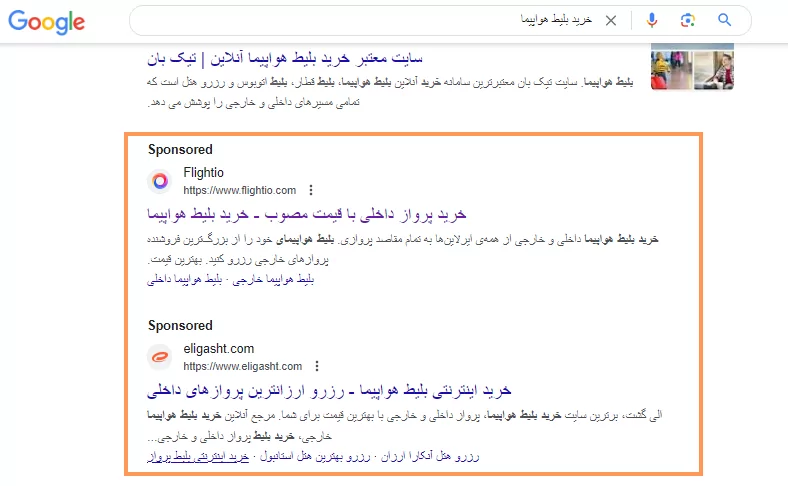Clear the search query with the X icon
This screenshot has width=788, height=486.
point(611,21)
